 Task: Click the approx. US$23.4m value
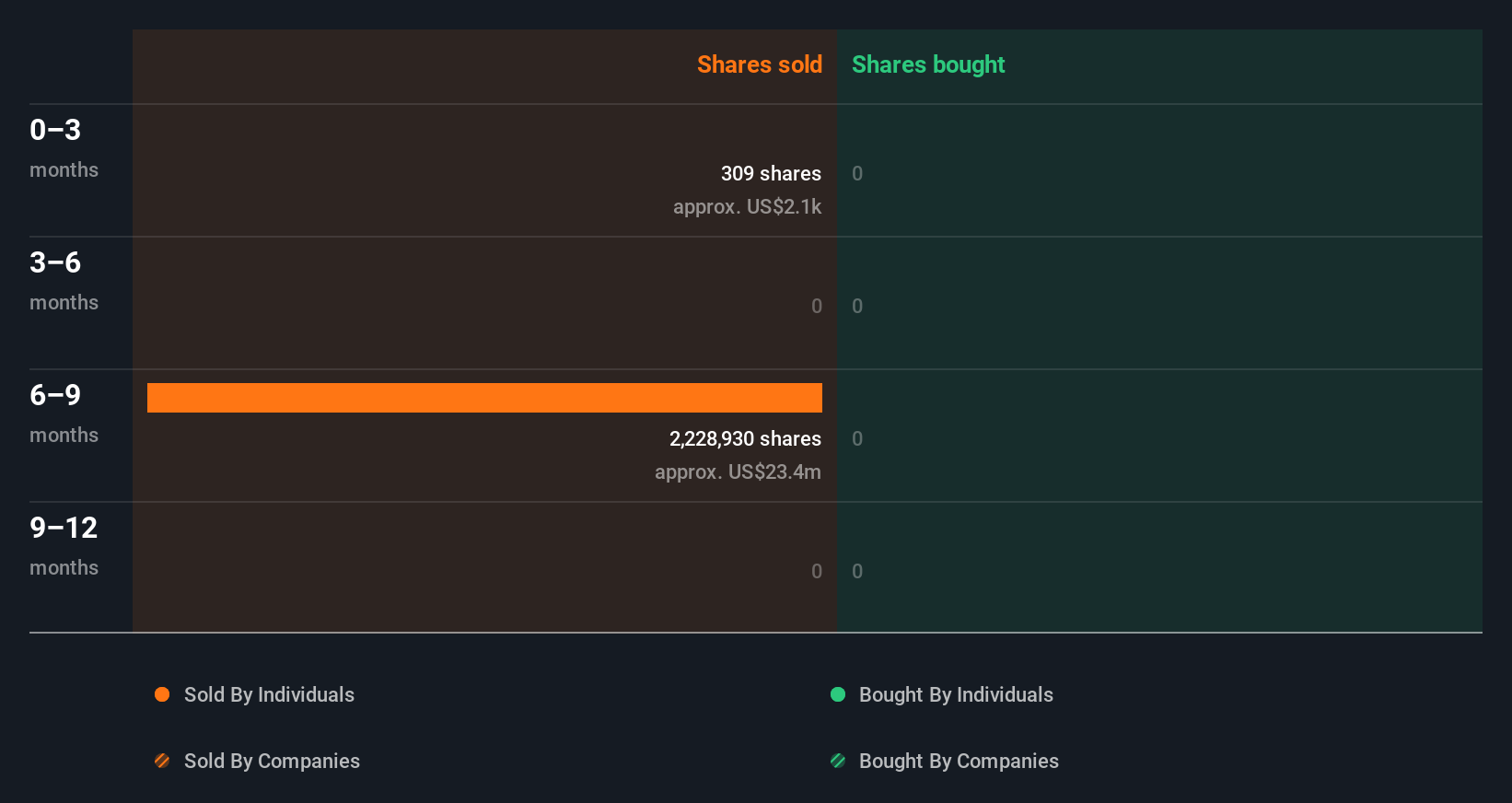(x=738, y=471)
